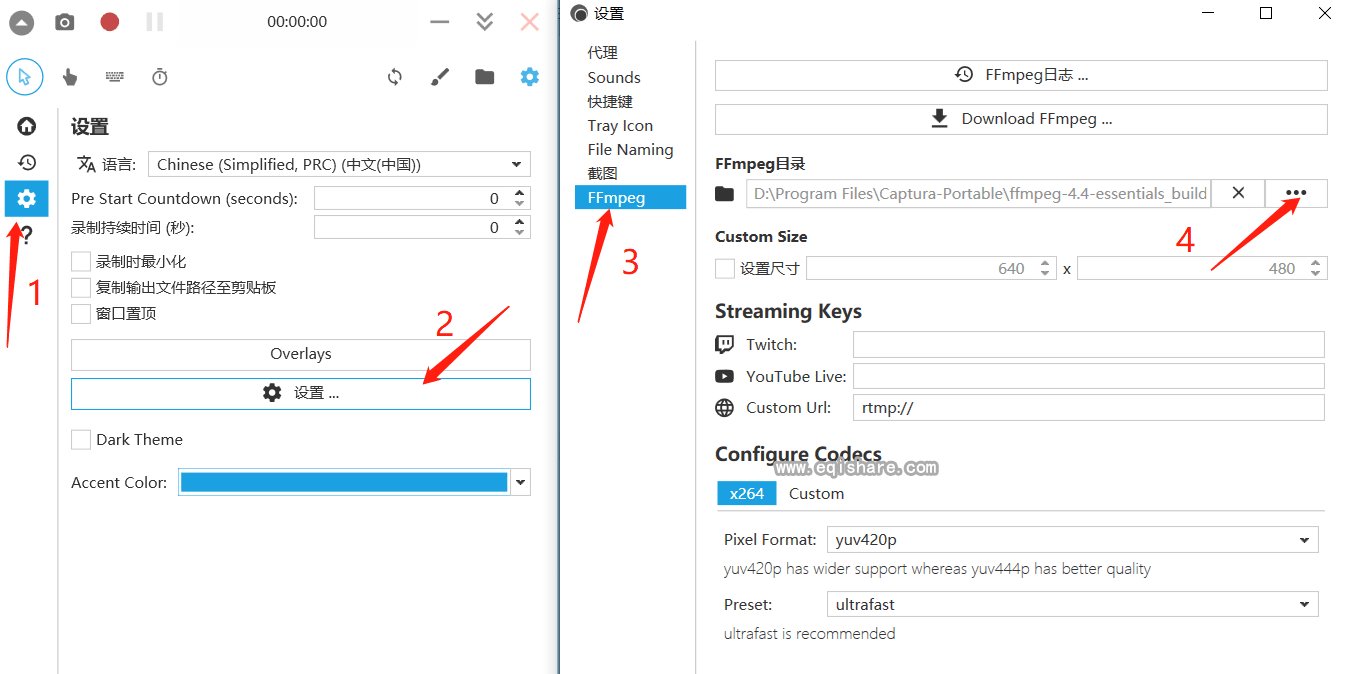Open the Overlays button
Image resolution: width=1350 pixels, height=674 pixels.
coord(301,354)
